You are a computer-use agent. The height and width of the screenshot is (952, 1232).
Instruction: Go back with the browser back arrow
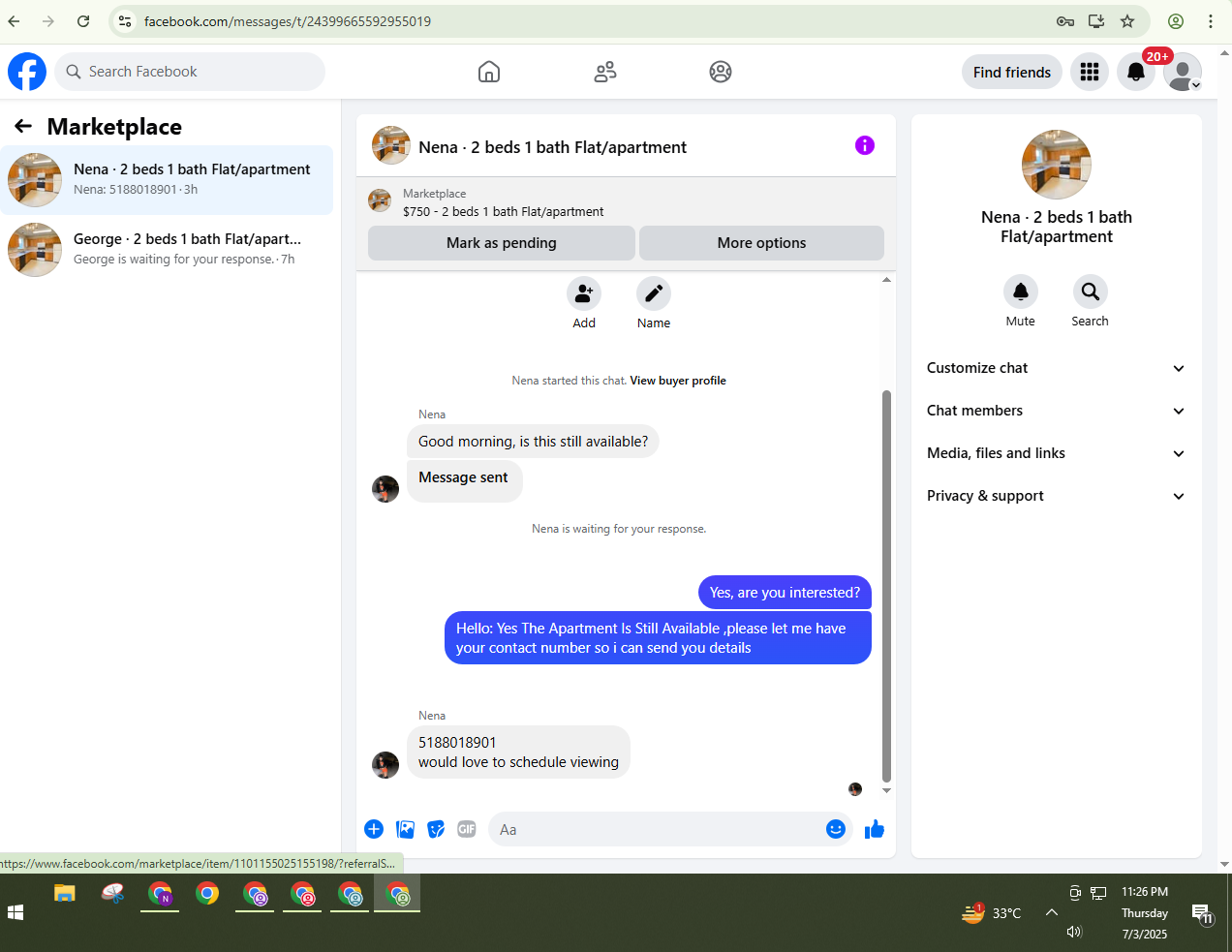14,21
